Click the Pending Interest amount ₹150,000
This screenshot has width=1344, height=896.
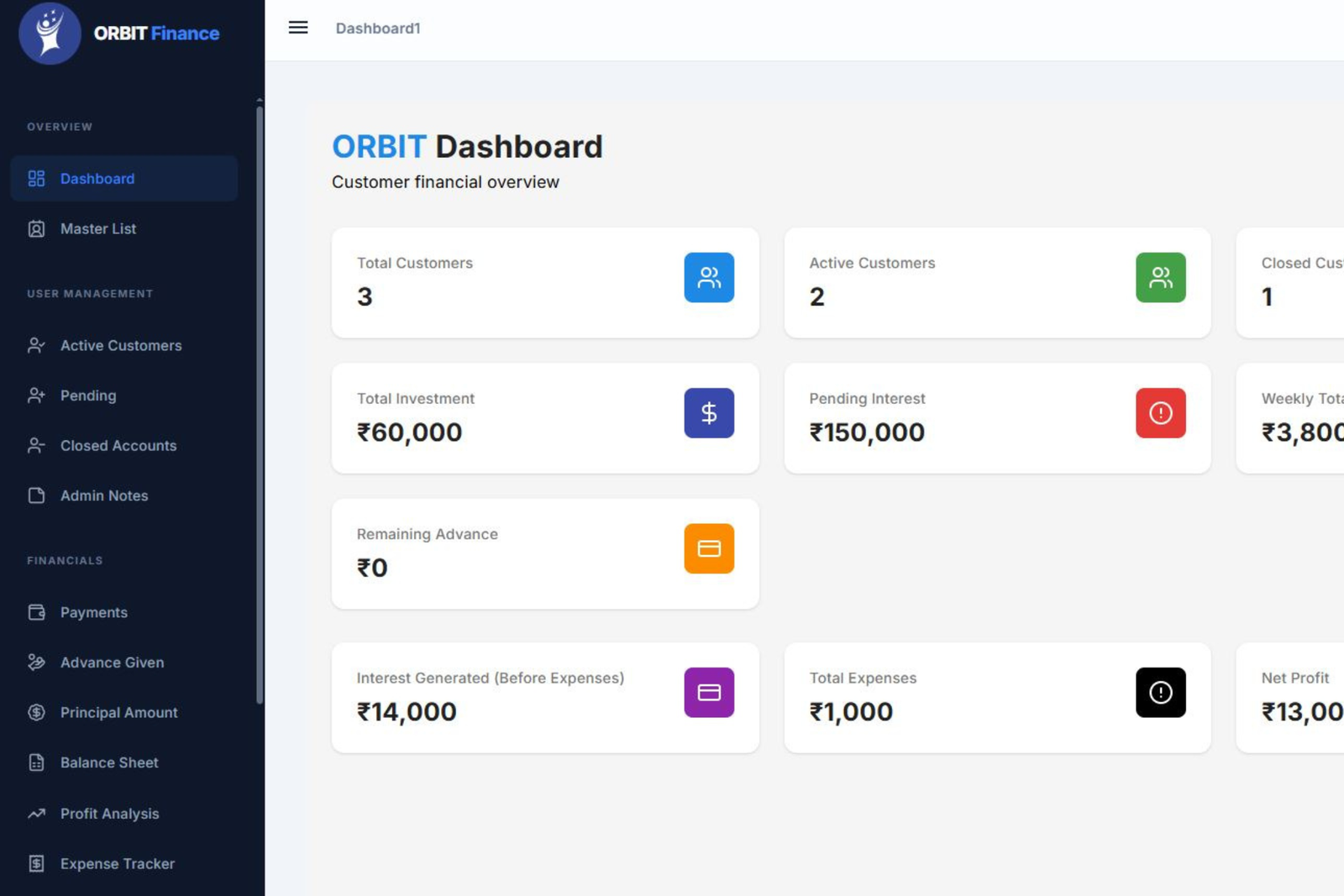867,432
